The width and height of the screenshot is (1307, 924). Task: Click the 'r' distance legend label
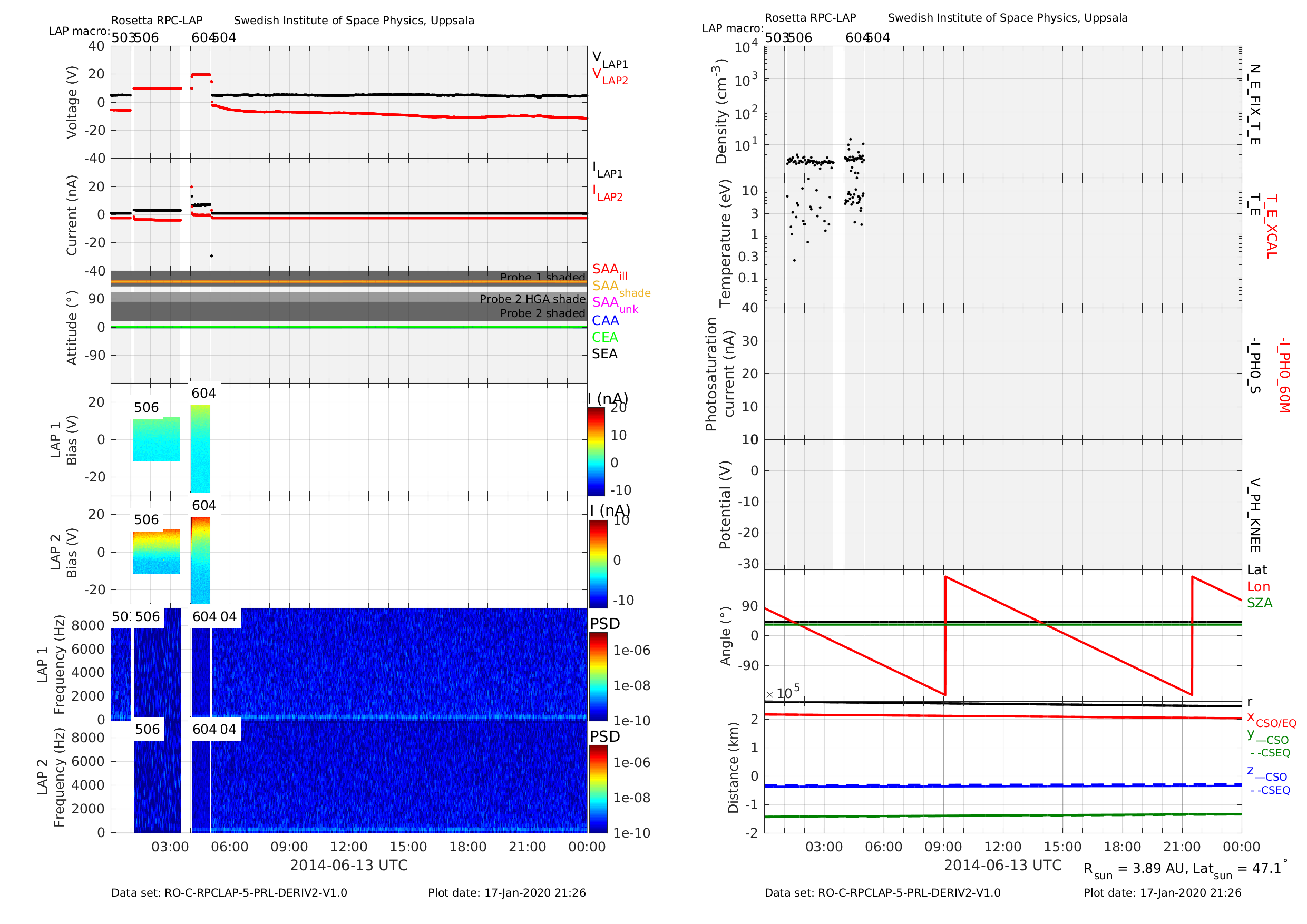pyautogui.click(x=1250, y=702)
